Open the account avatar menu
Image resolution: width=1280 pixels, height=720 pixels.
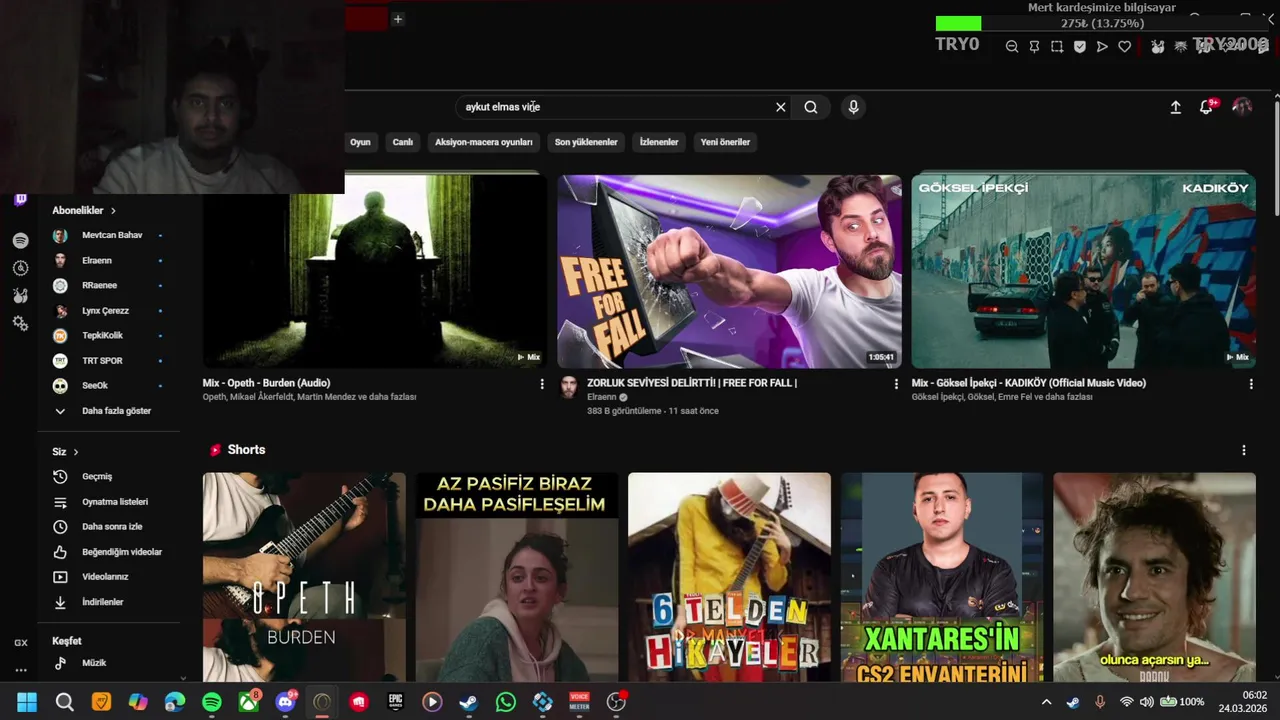click(x=1242, y=107)
